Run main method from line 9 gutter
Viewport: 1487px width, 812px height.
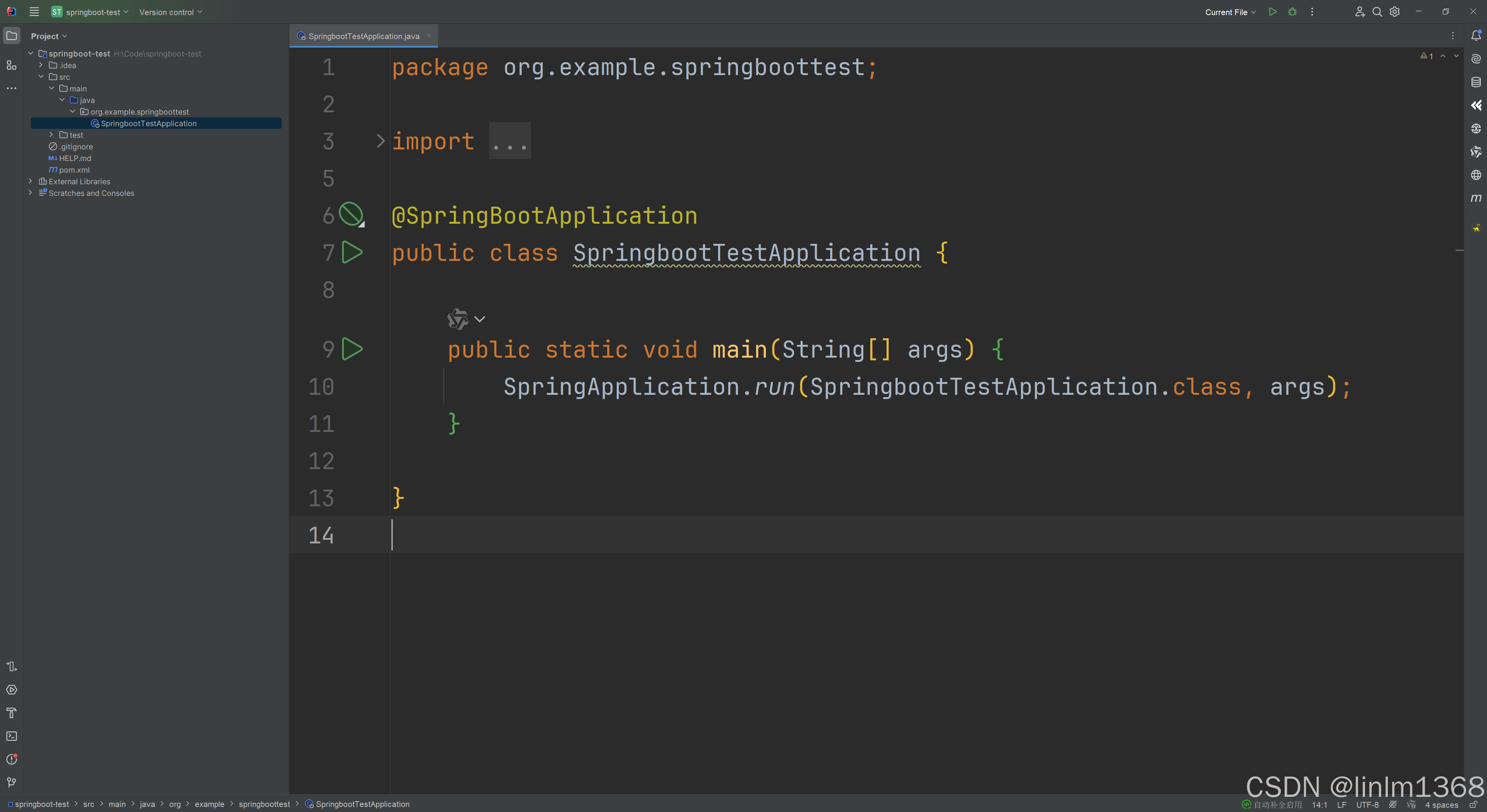click(x=352, y=349)
